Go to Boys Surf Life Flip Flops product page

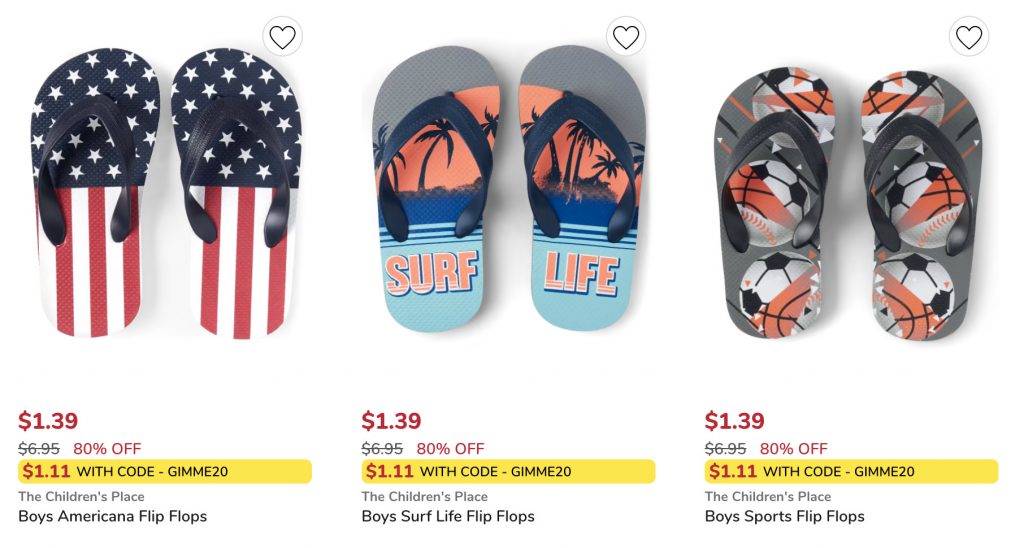coord(448,516)
